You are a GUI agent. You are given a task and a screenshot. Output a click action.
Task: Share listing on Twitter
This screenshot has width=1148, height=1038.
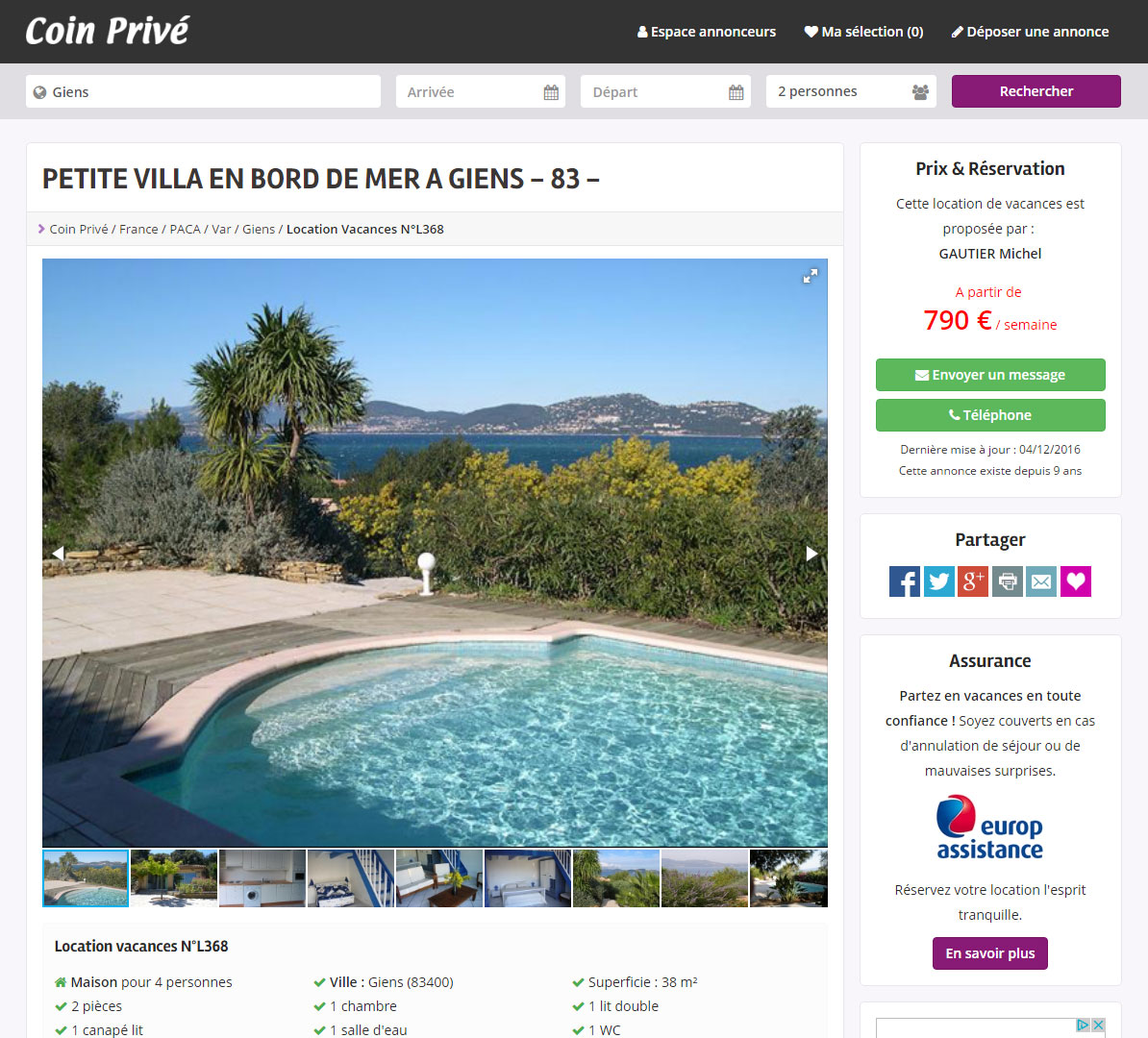(x=938, y=582)
